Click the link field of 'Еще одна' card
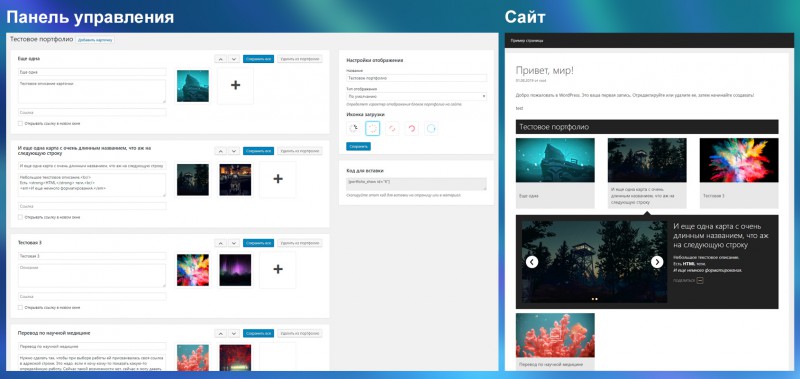This screenshot has height=379, width=800. (92, 112)
